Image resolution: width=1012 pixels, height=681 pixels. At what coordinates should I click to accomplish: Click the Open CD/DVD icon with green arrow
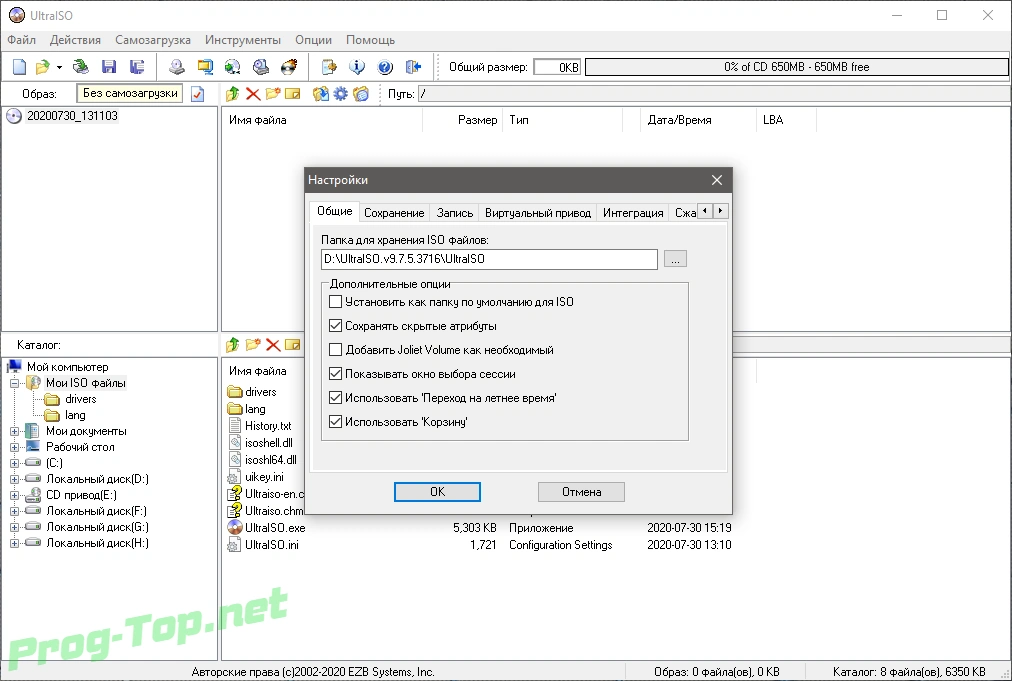(x=80, y=66)
